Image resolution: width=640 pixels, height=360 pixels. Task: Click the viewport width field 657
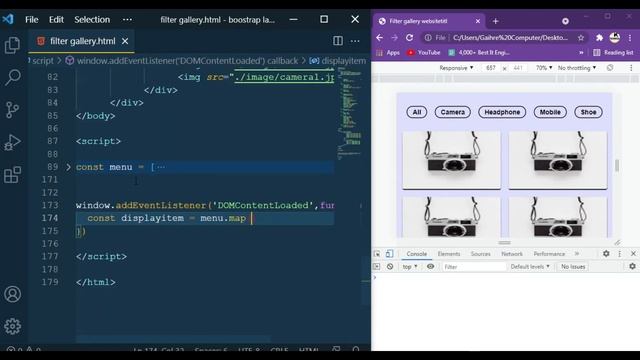point(491,68)
